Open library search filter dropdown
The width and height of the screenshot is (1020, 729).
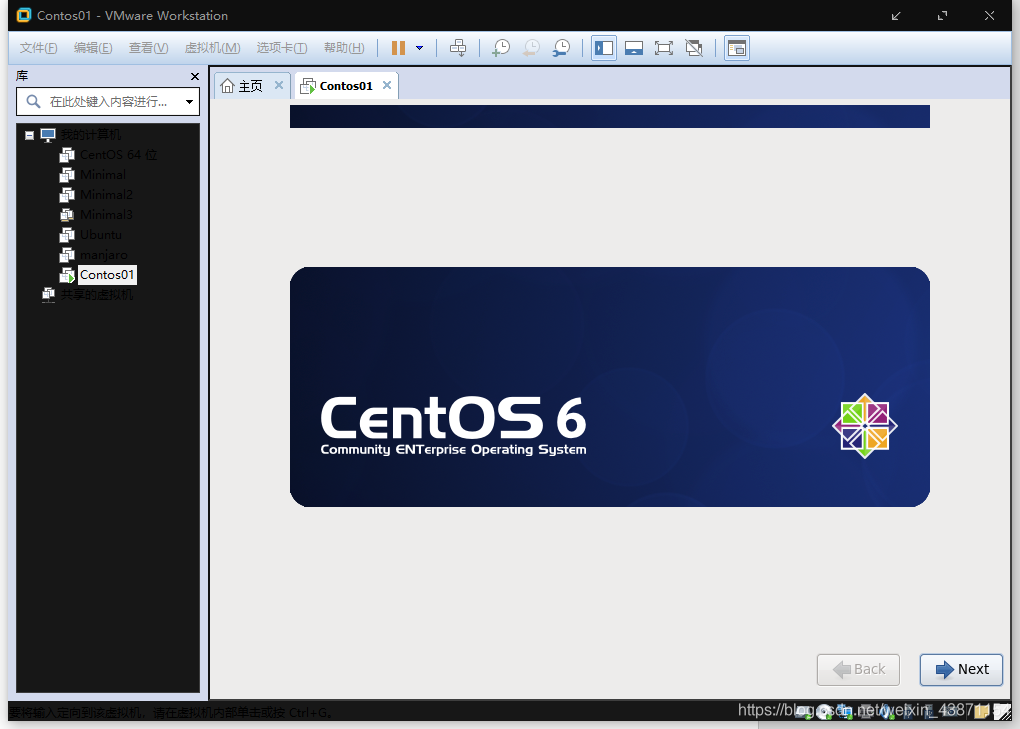[x=189, y=101]
